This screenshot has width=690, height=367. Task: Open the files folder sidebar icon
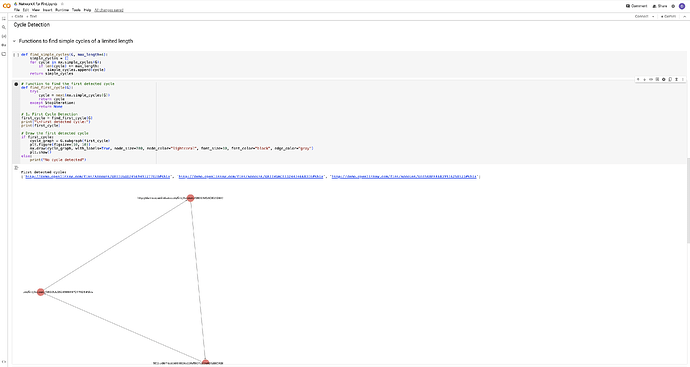(4, 54)
